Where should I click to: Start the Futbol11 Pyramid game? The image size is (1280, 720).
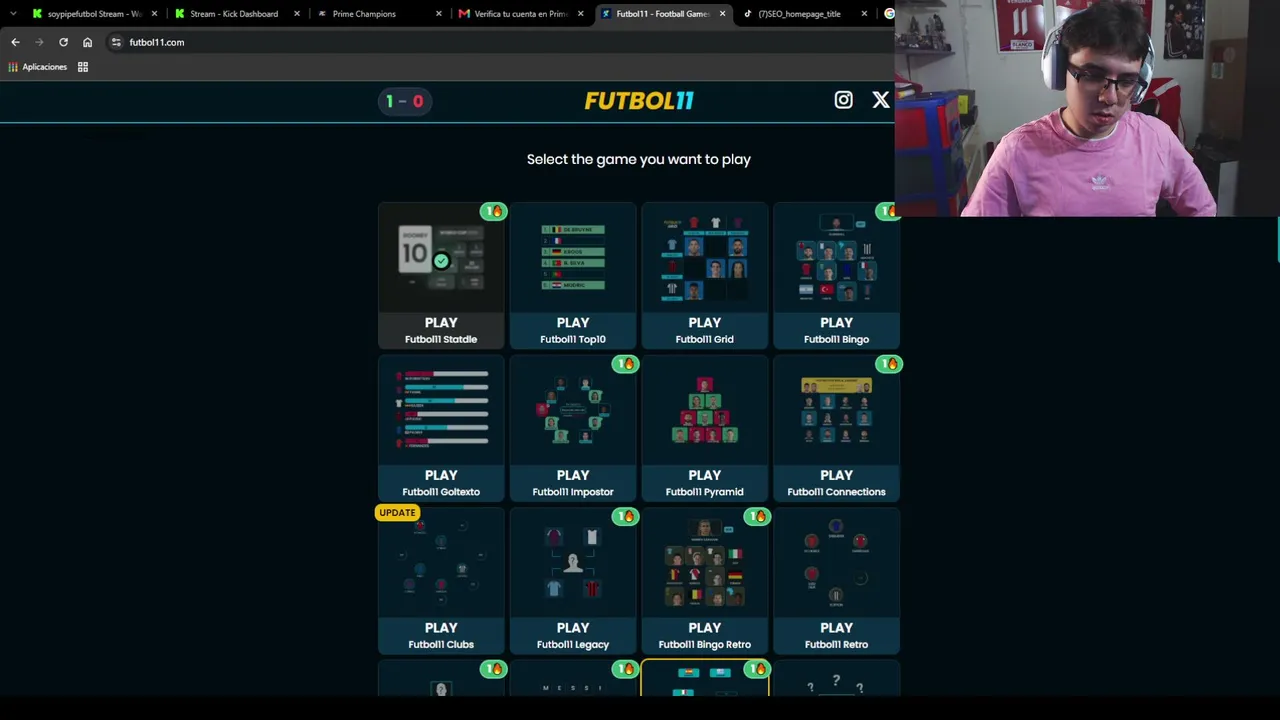[x=705, y=428]
